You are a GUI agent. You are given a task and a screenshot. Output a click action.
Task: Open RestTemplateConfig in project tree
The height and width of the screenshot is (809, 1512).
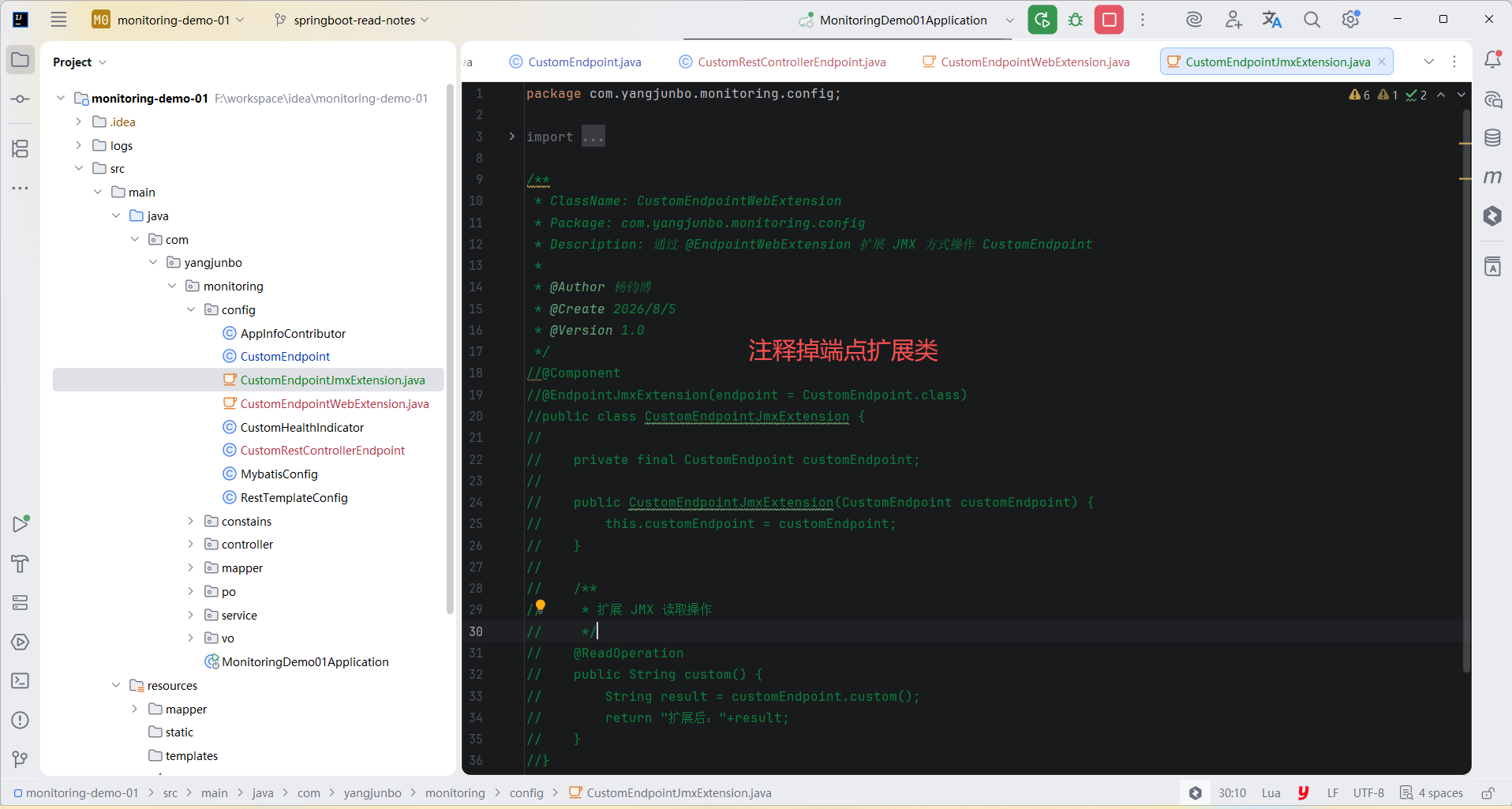click(294, 497)
